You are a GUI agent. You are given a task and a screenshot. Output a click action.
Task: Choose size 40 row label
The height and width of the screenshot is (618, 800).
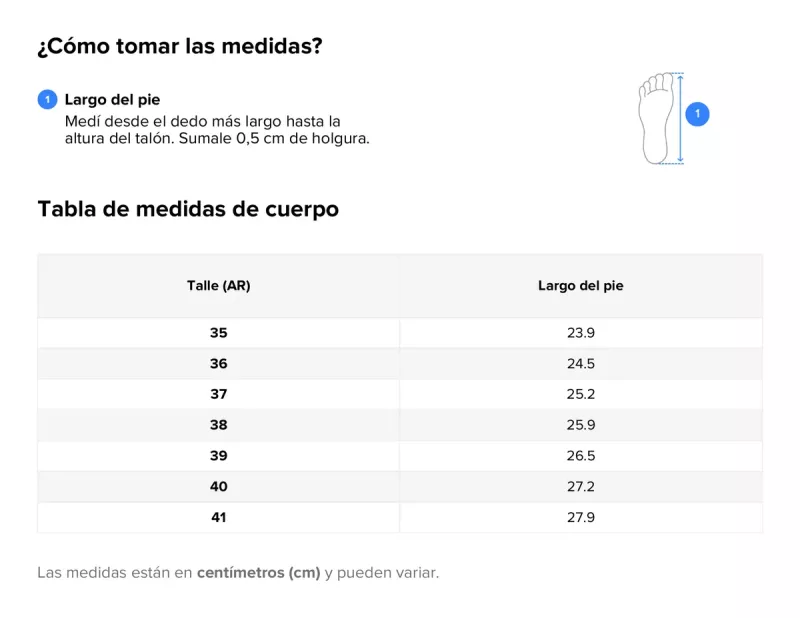pos(218,487)
